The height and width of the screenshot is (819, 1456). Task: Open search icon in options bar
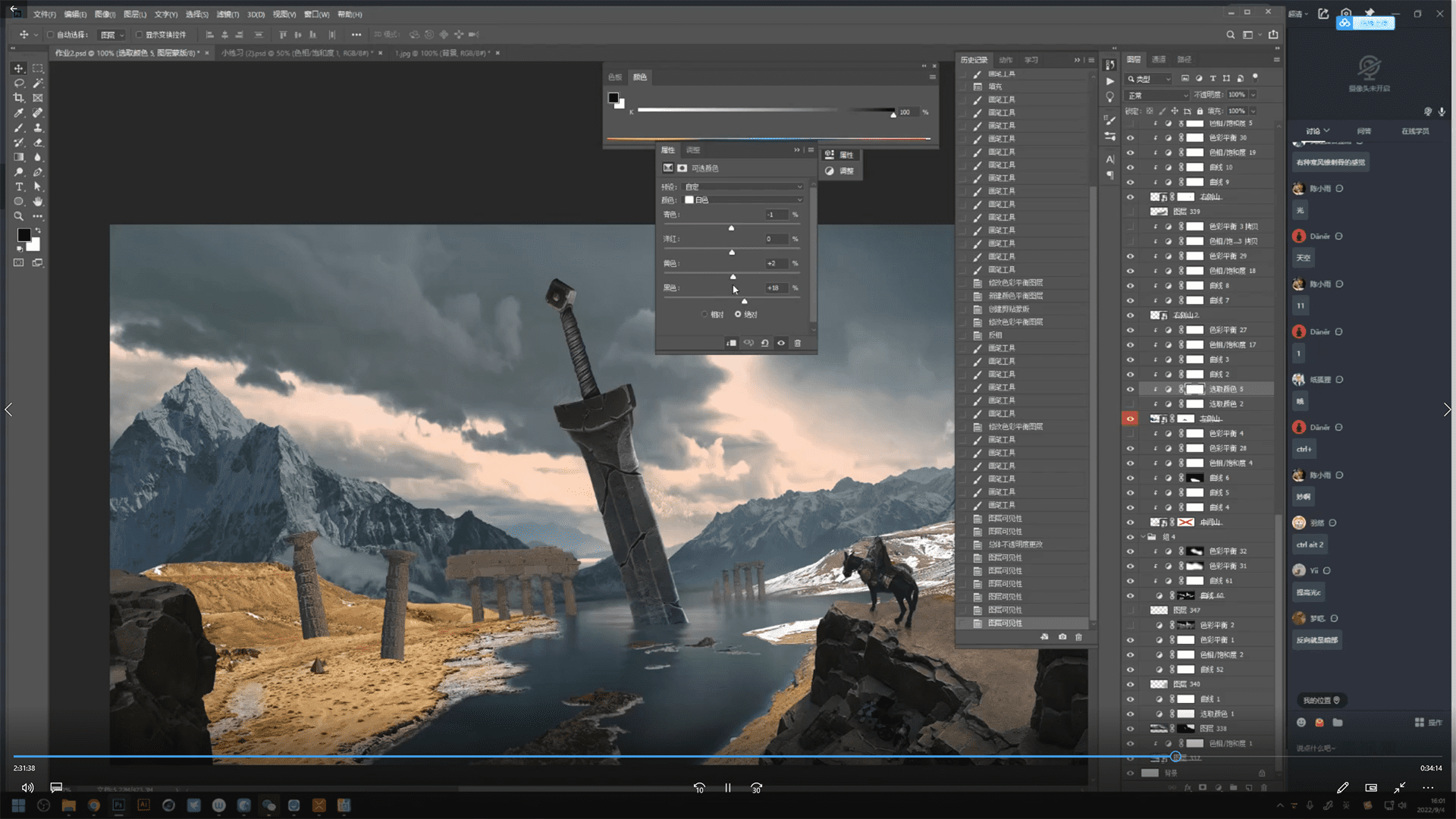point(1231,35)
